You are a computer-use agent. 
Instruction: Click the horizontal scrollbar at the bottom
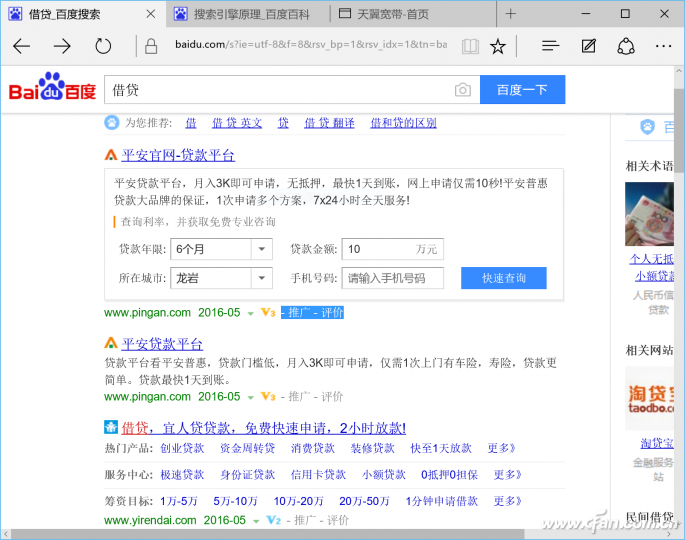[267, 534]
